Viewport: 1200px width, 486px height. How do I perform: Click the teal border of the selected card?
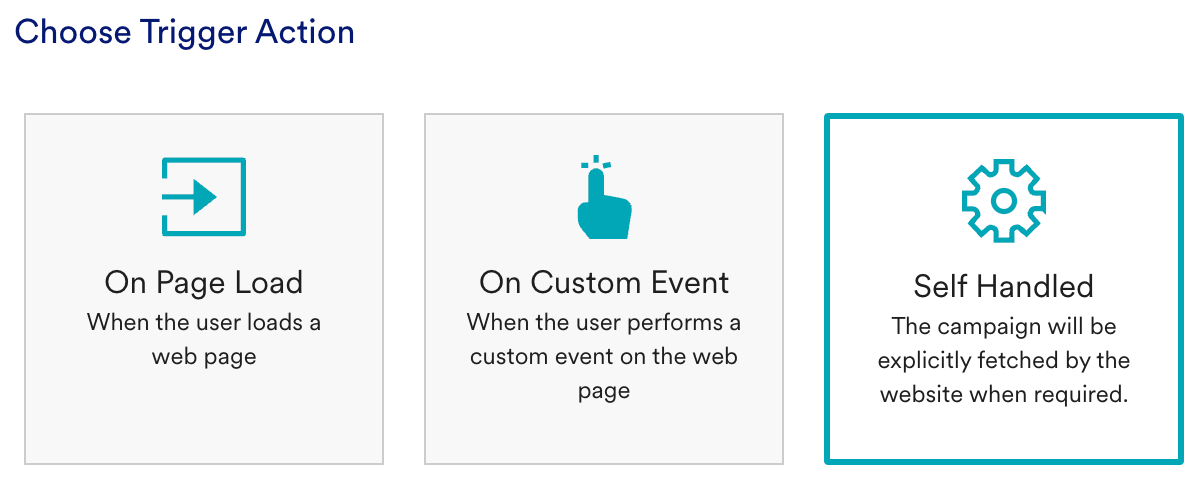coord(1004,116)
